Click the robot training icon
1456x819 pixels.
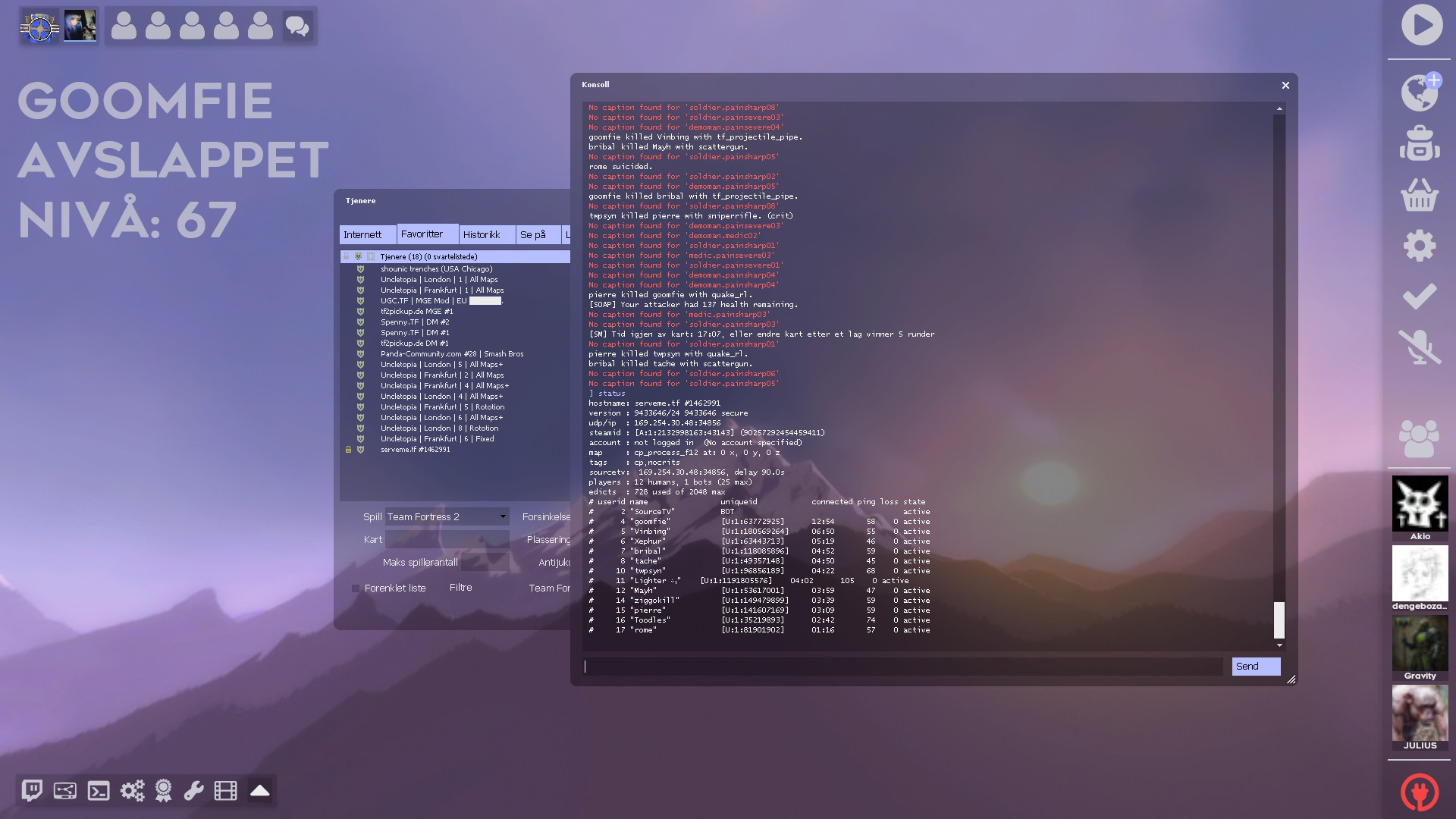tap(1420, 143)
